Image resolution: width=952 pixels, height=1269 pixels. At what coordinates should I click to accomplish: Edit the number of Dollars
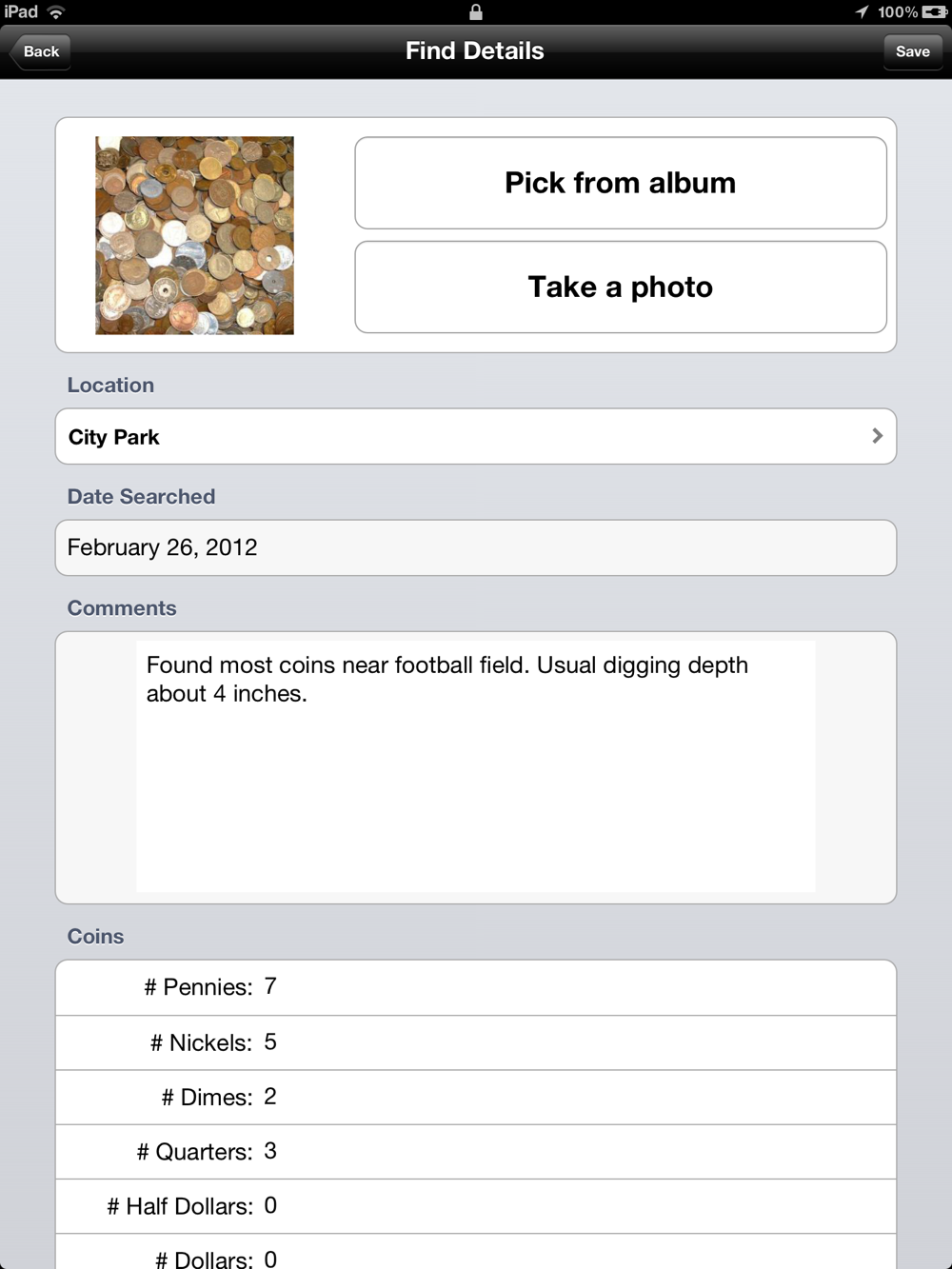point(476,1252)
